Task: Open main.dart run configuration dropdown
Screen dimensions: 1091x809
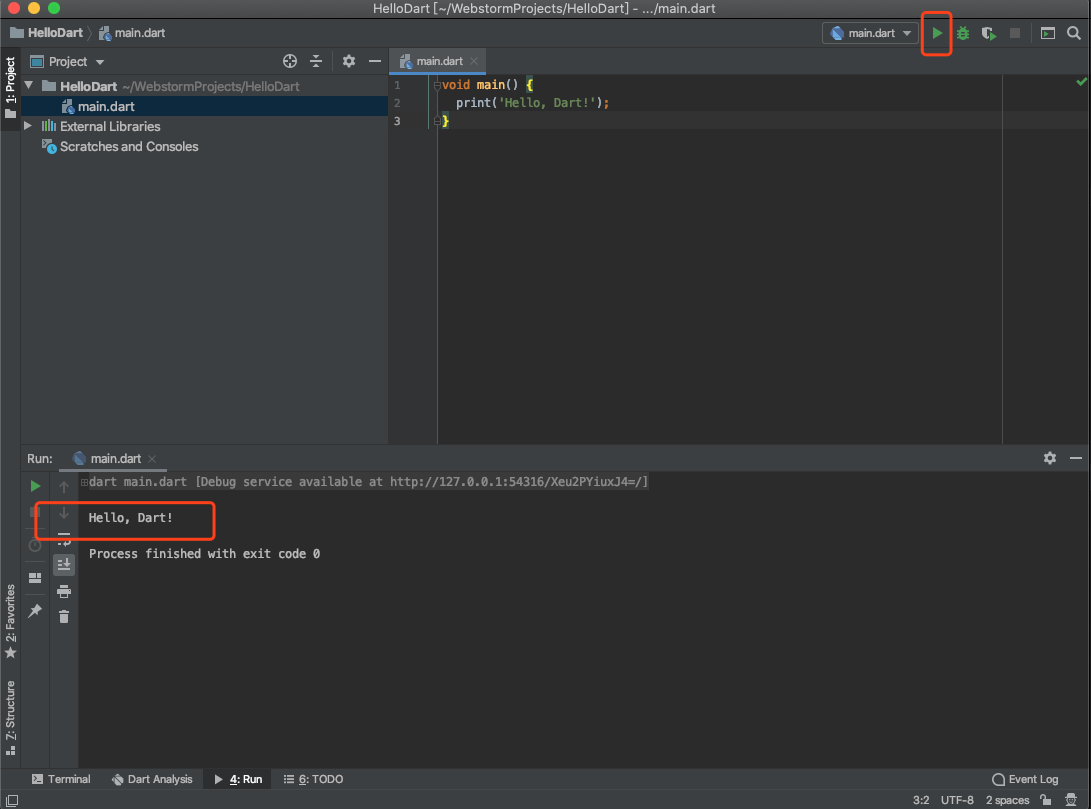Action: click(x=870, y=33)
